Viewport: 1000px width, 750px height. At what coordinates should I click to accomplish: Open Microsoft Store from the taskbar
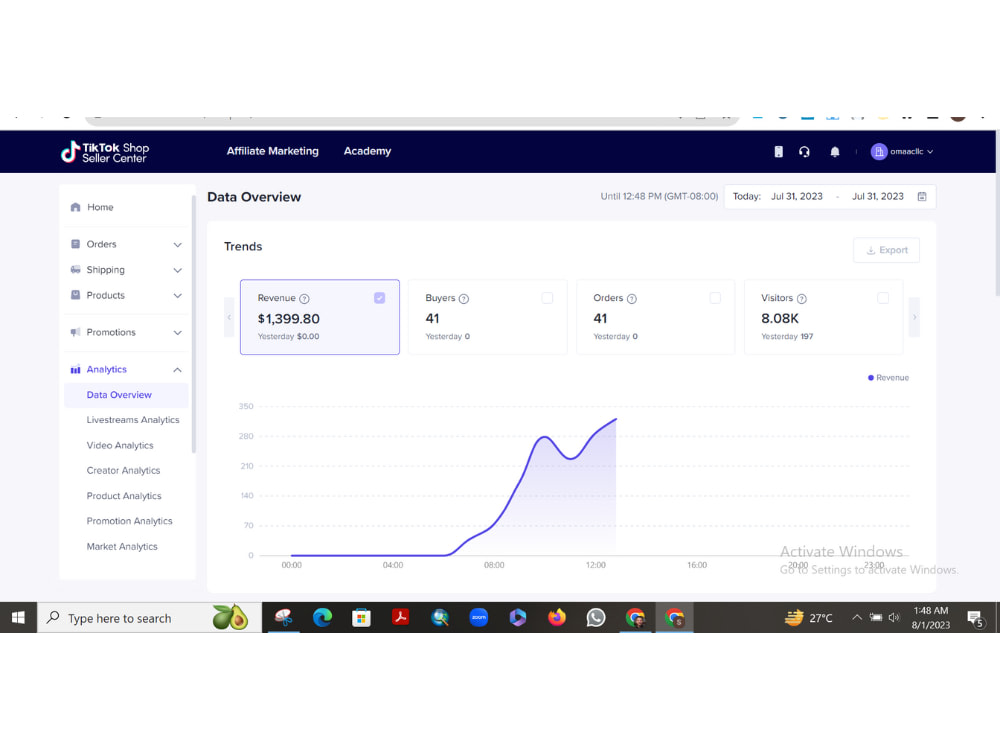pos(361,617)
